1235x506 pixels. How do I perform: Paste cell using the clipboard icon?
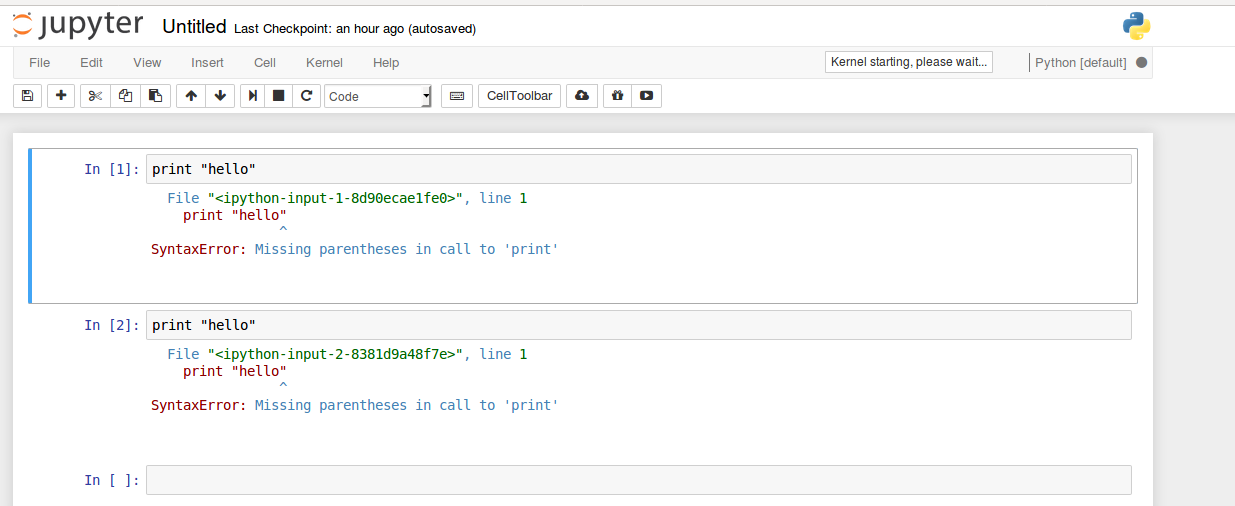point(155,96)
